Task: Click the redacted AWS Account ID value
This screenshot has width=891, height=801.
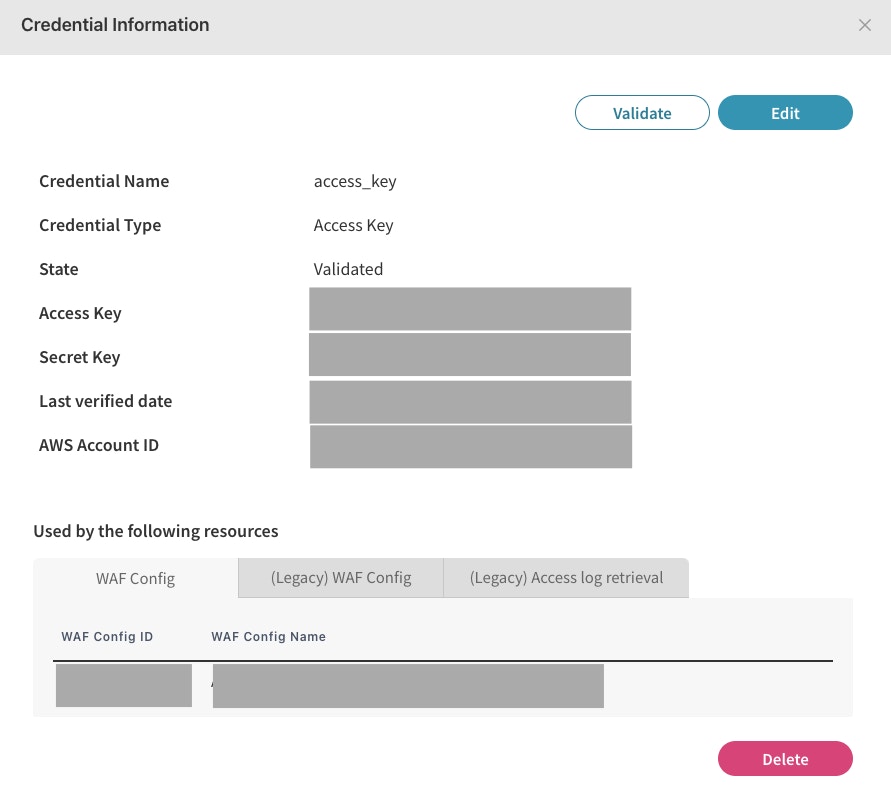Action: tap(470, 446)
